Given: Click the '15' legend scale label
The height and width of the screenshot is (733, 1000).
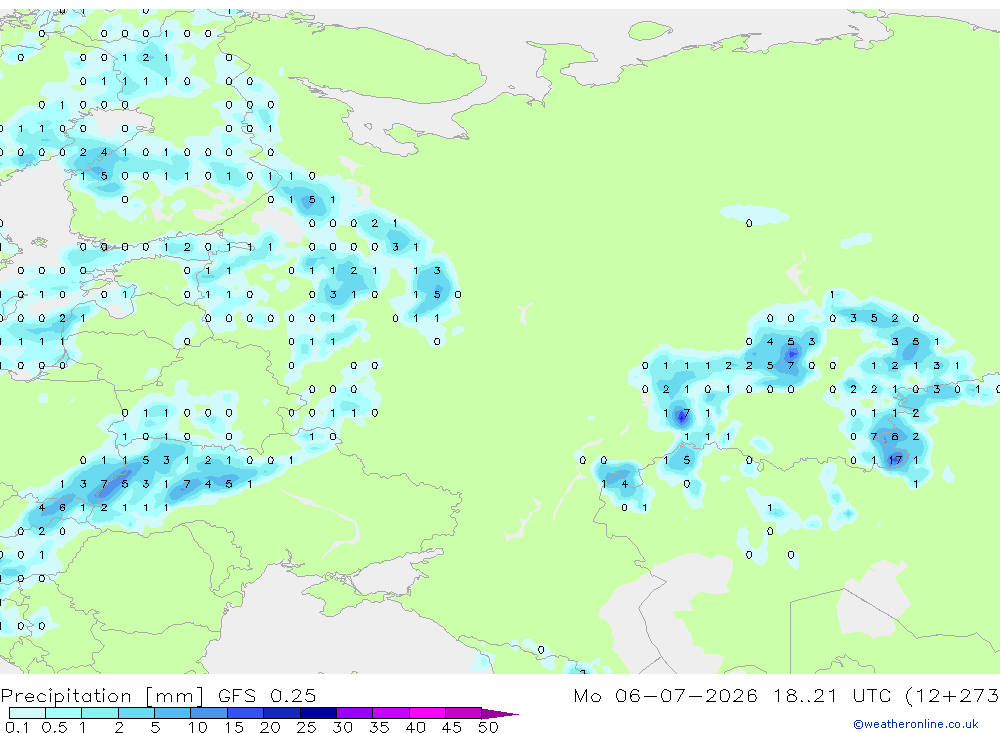Looking at the screenshot, I should pyautogui.click(x=234, y=727).
